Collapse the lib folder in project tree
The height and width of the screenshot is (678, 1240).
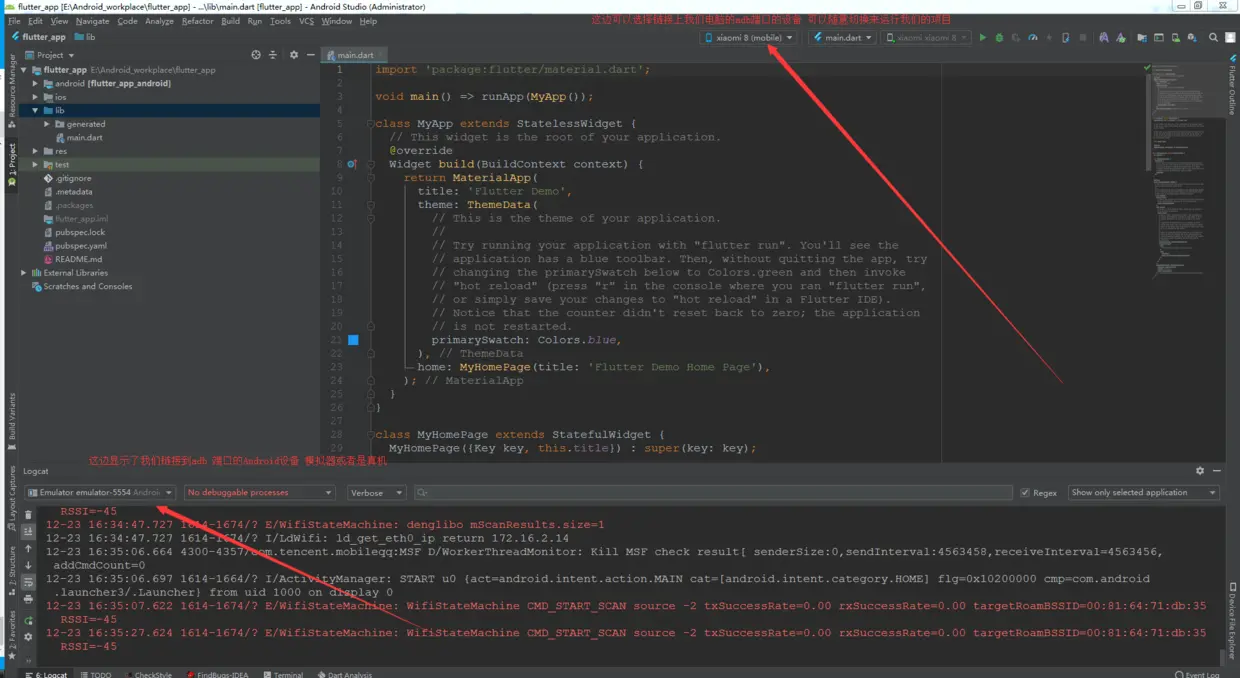pos(35,111)
